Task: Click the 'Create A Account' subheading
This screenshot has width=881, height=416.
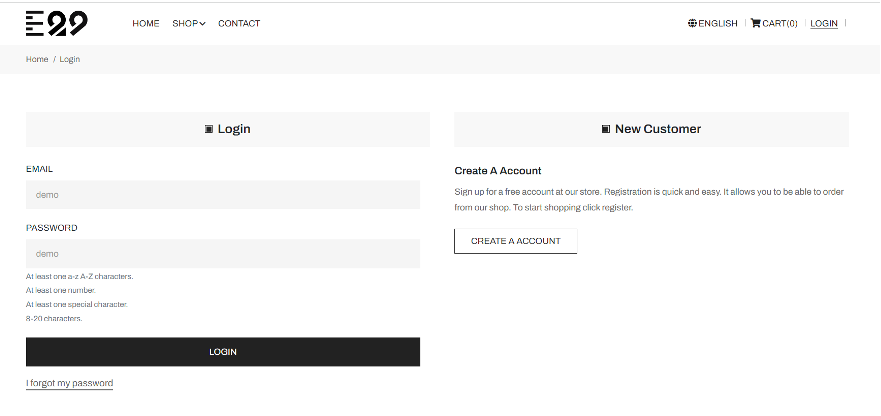Action: click(498, 171)
